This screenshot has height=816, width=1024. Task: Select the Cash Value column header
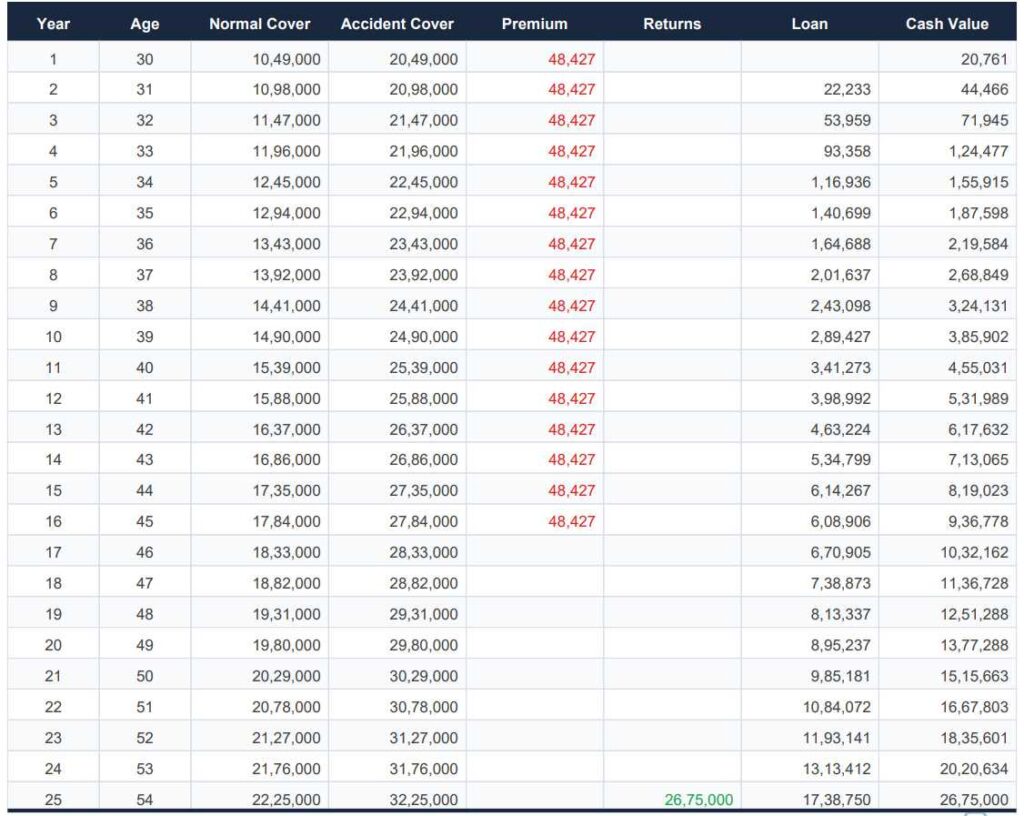click(x=946, y=24)
